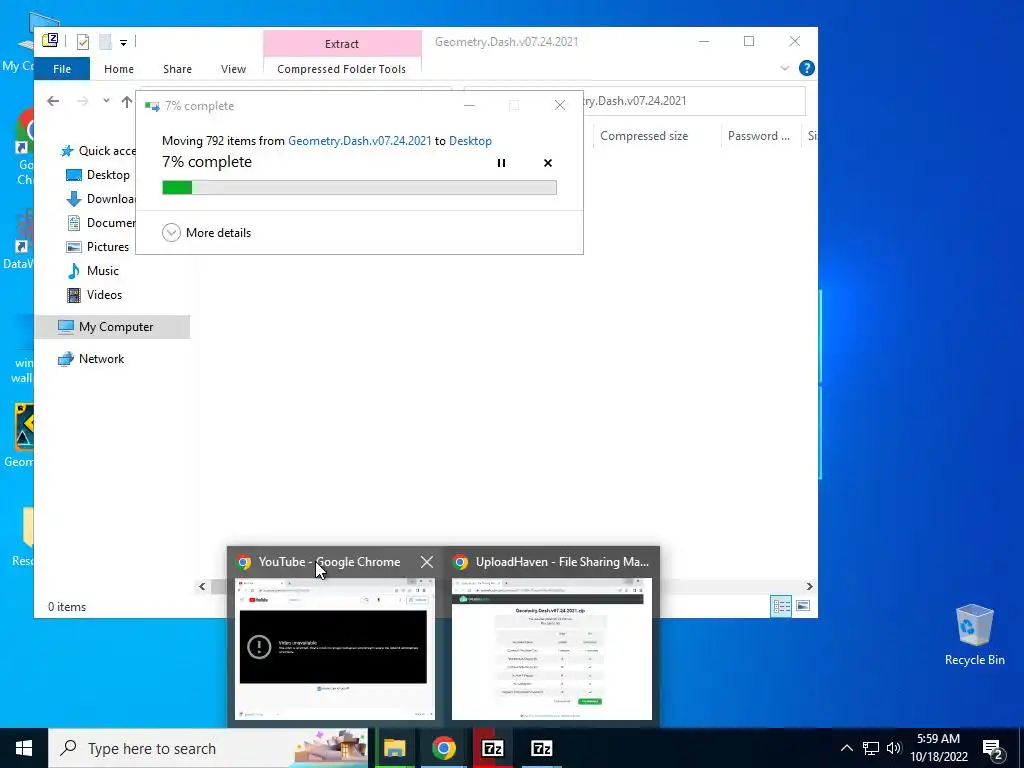
Task: Click the zip folder icon in title bar
Action: coord(50,41)
